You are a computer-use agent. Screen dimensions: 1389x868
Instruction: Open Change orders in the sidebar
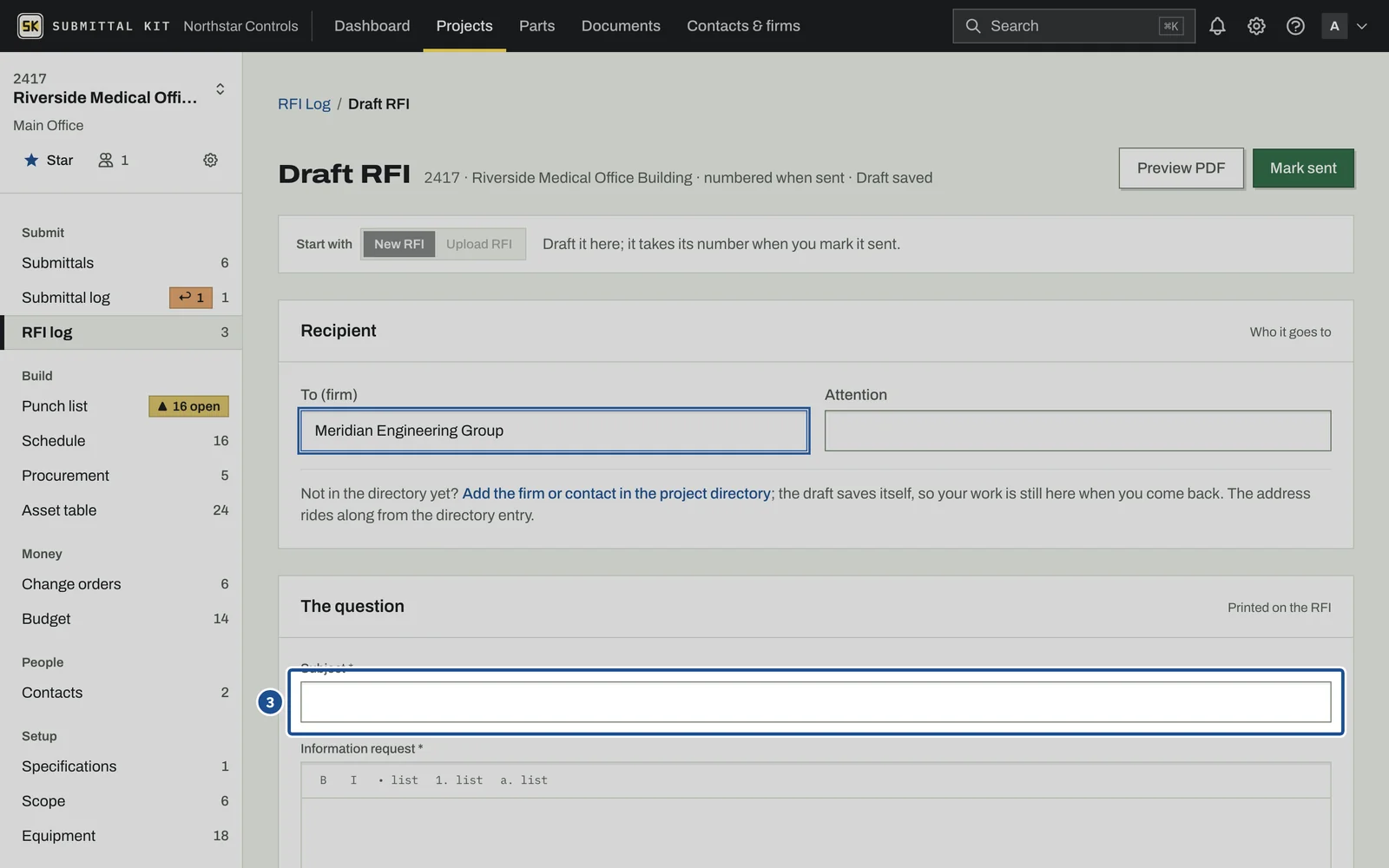tap(122, 584)
